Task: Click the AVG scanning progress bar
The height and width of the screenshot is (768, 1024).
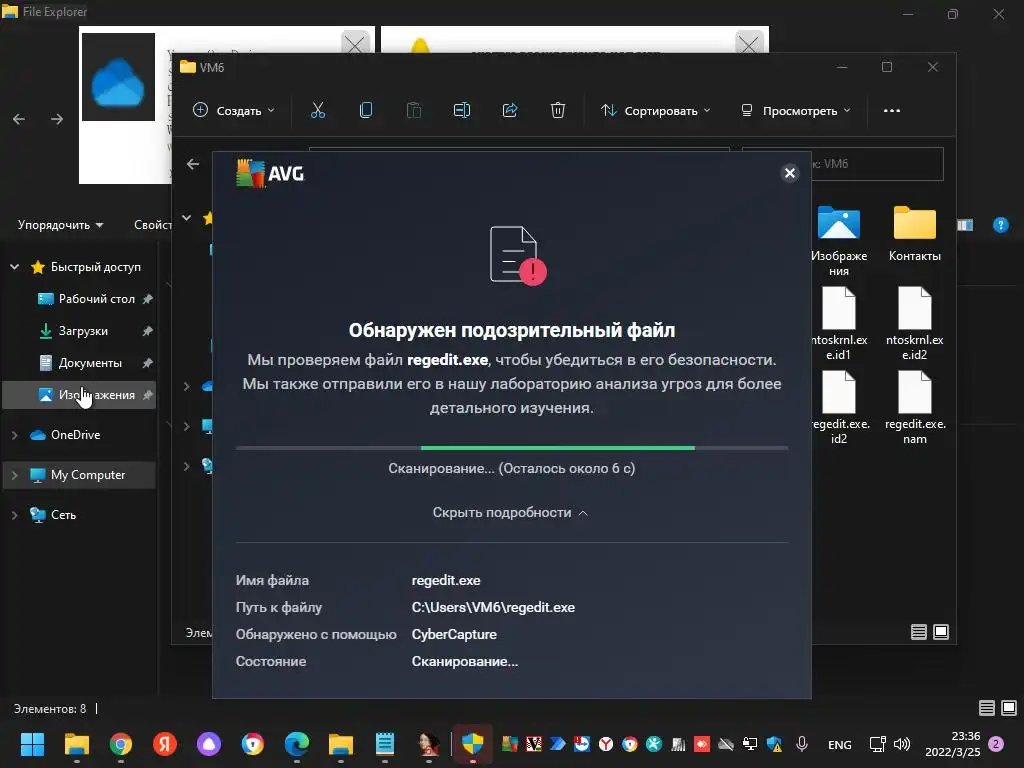Action: [x=511, y=448]
